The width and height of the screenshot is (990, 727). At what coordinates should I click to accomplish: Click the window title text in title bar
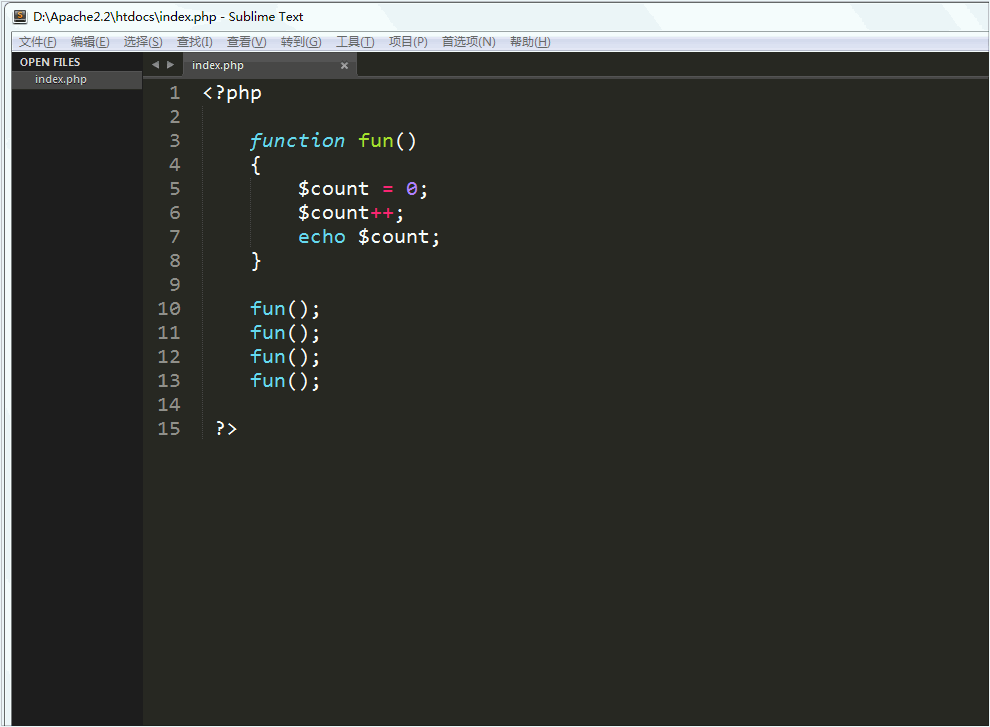[x=168, y=17]
